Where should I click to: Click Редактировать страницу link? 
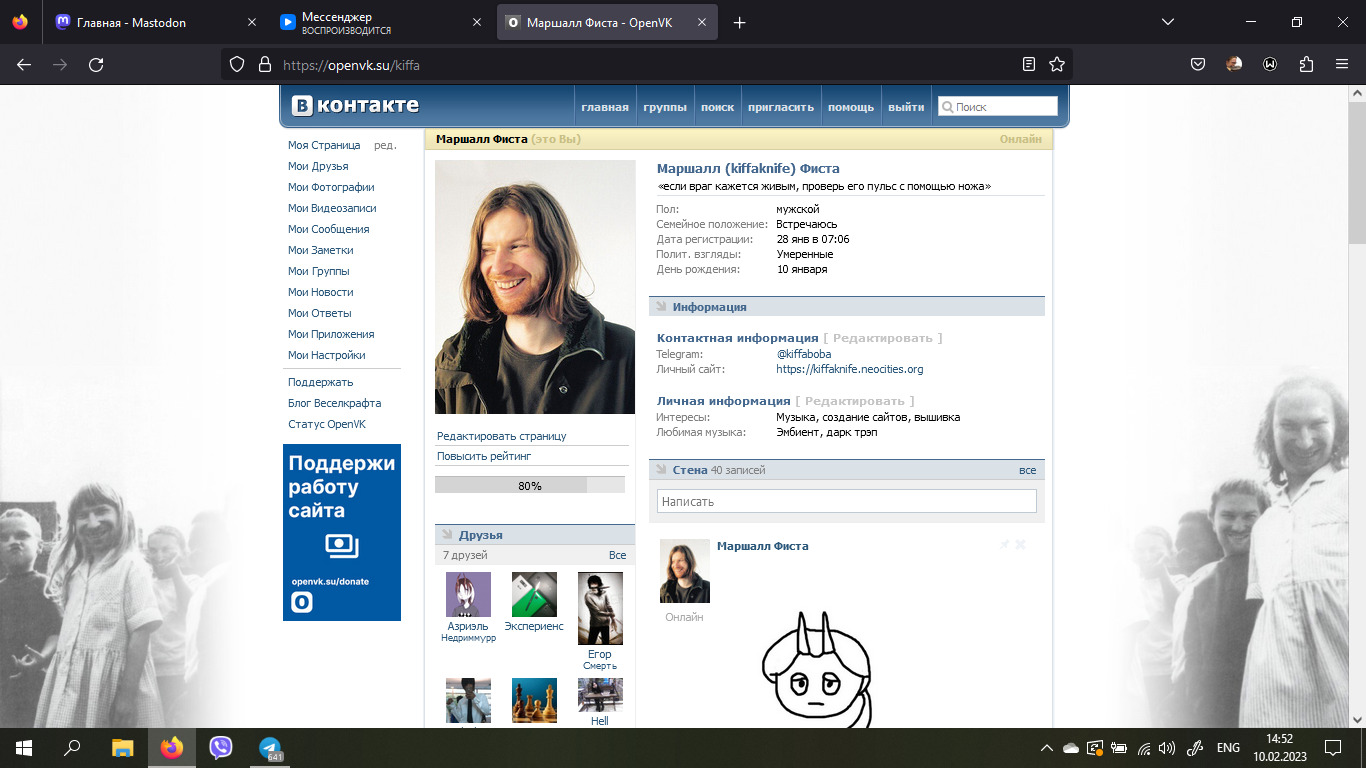[502, 436]
